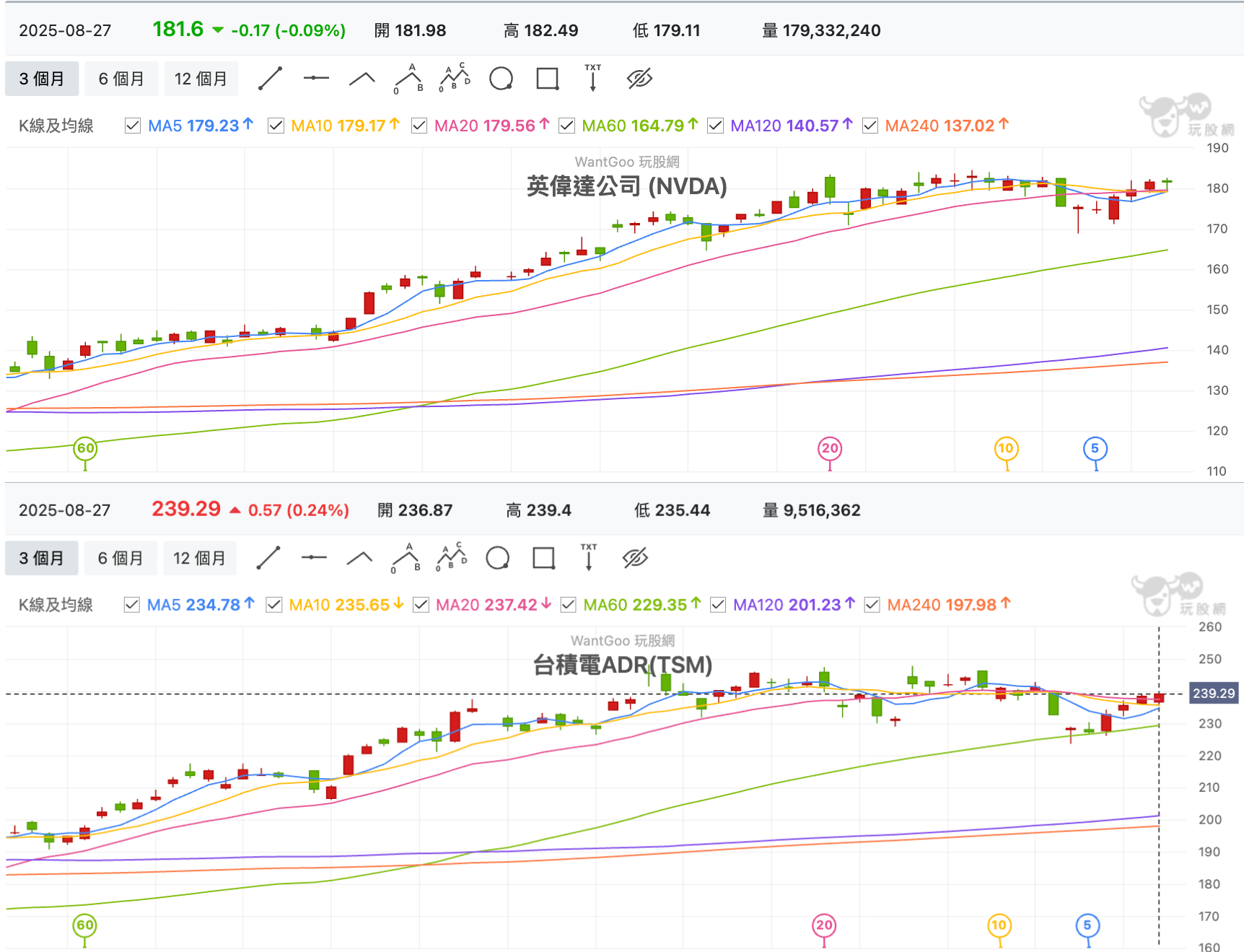This screenshot has height=952, width=1244.
Task: Switch TSM chart to 6 個月 range
Action: [x=121, y=558]
